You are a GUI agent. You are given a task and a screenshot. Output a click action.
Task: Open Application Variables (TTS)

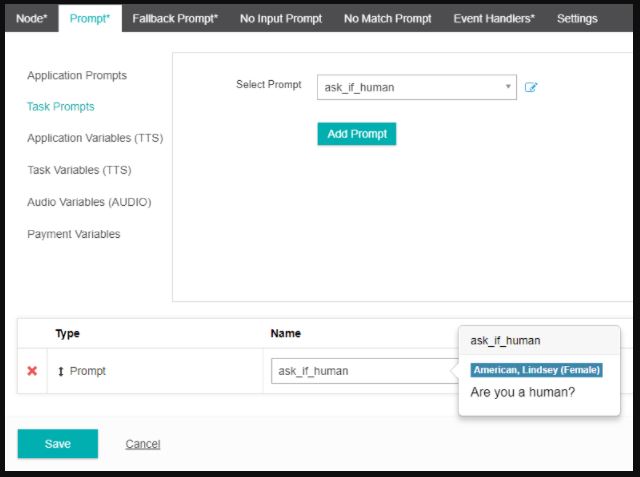tap(95, 138)
